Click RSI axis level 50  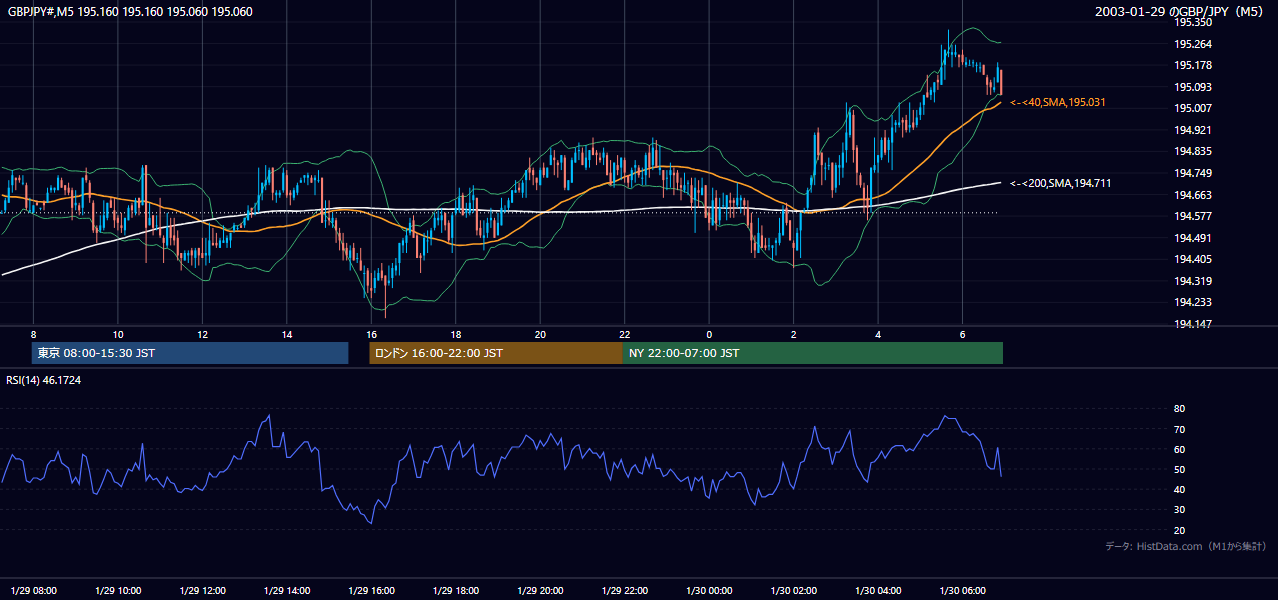(1180, 469)
